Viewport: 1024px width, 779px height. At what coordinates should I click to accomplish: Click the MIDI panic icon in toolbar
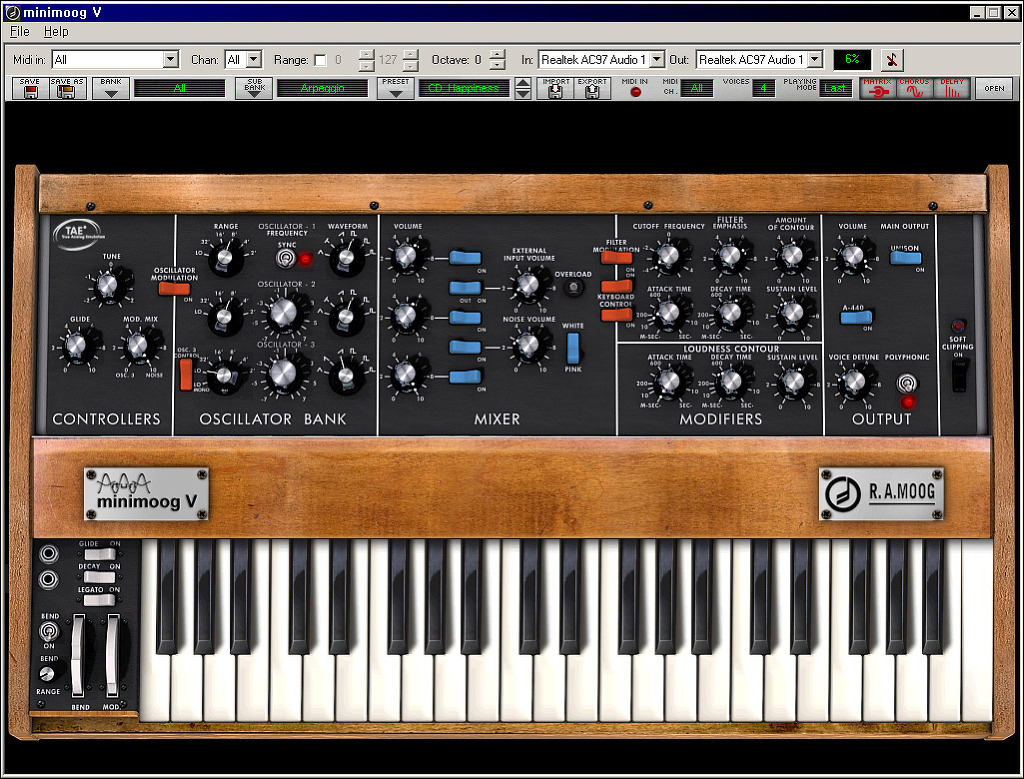[x=893, y=60]
